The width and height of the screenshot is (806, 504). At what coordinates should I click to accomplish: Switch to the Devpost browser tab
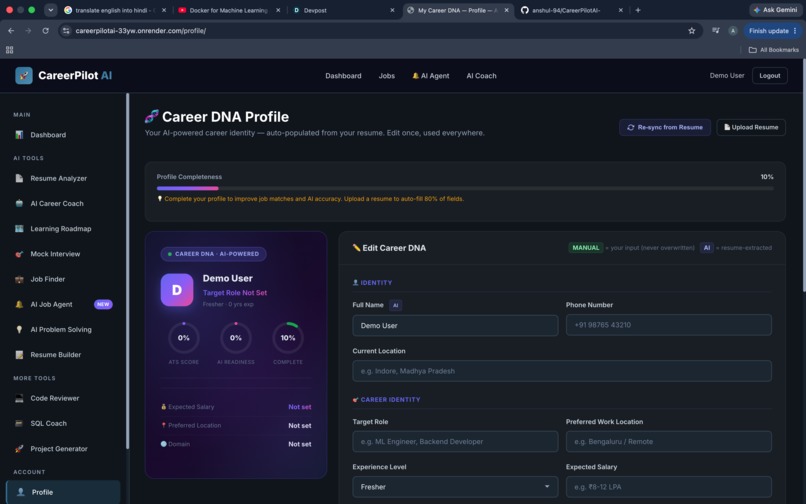[x=343, y=10]
